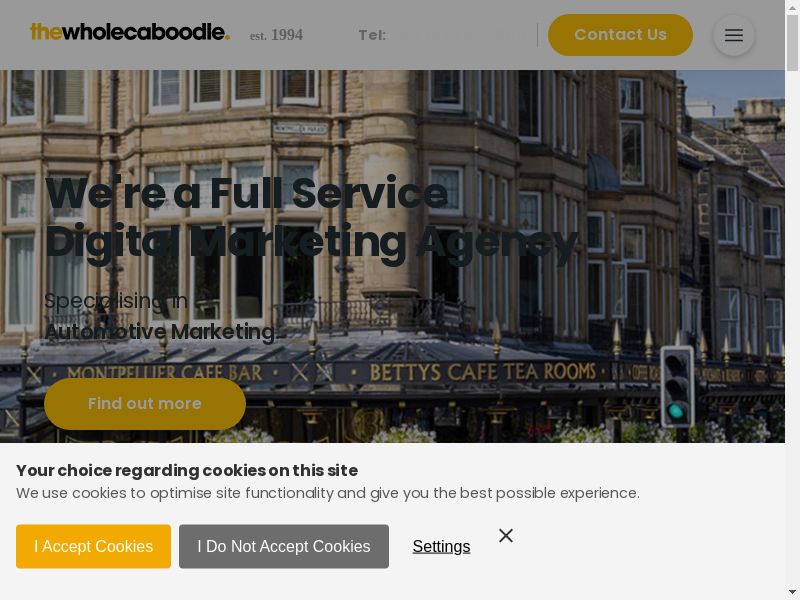Decline via I Do Not Accept Cookies
The height and width of the screenshot is (600, 800).
284,546
